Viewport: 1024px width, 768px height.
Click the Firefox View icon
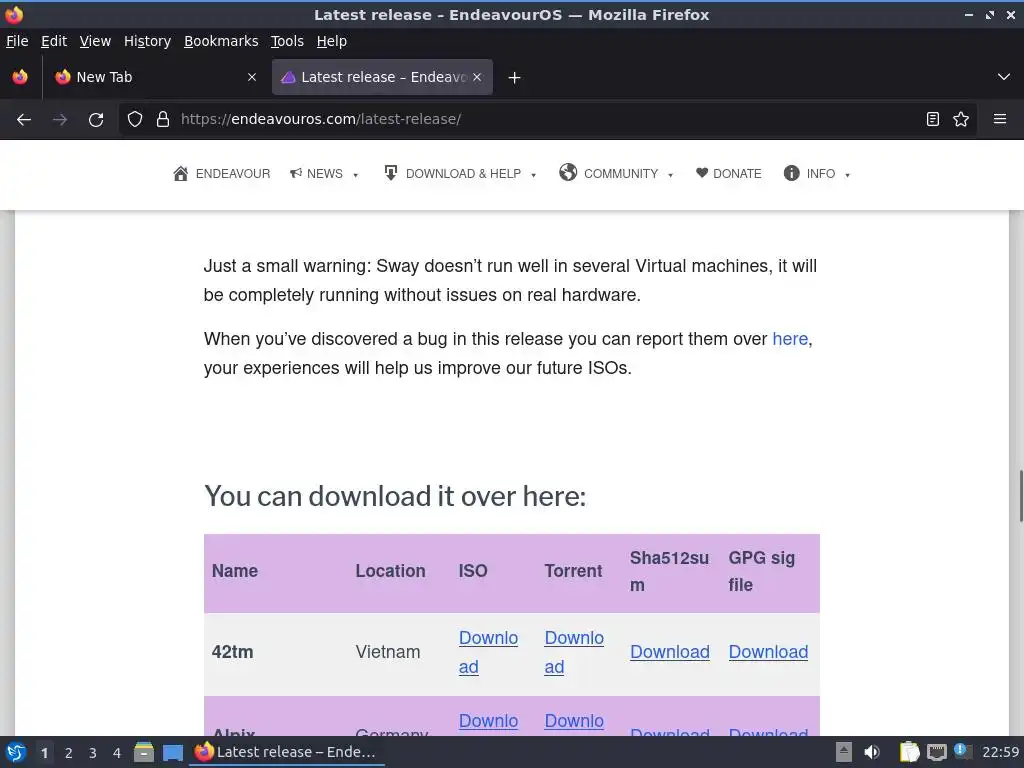coord(20,77)
